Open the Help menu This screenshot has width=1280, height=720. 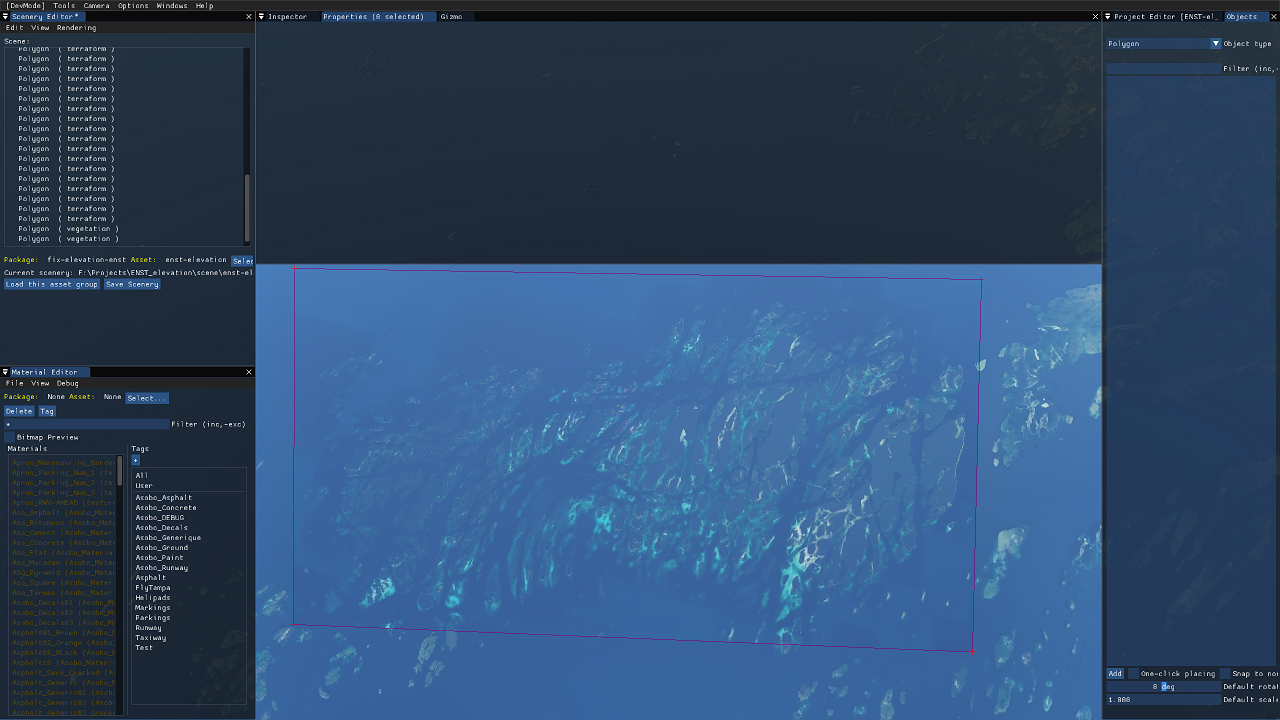[204, 6]
